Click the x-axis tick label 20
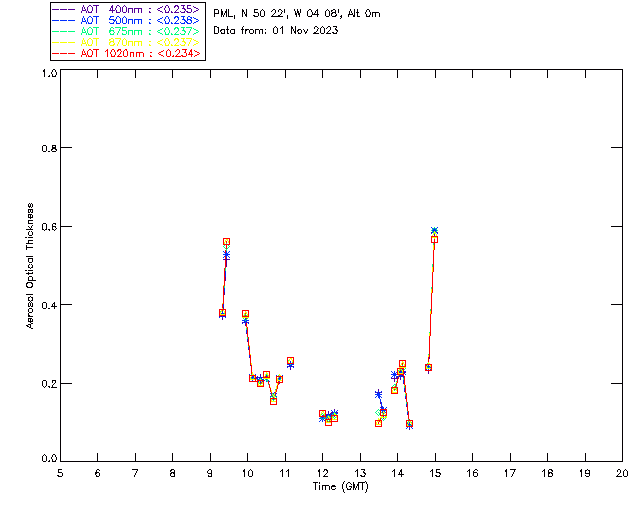640x512 pixels. pyautogui.click(x=622, y=473)
